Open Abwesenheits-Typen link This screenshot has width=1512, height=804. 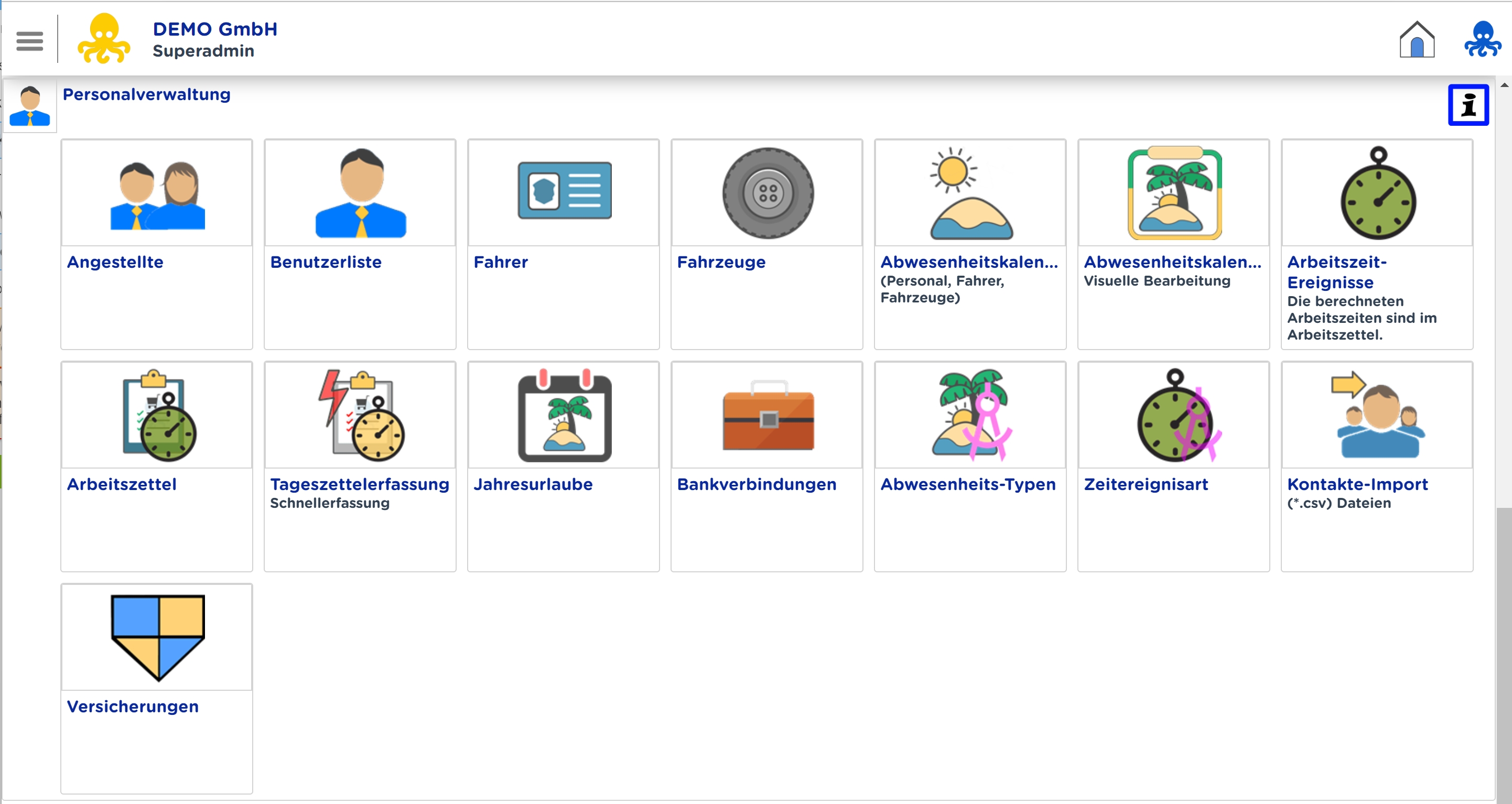967,484
